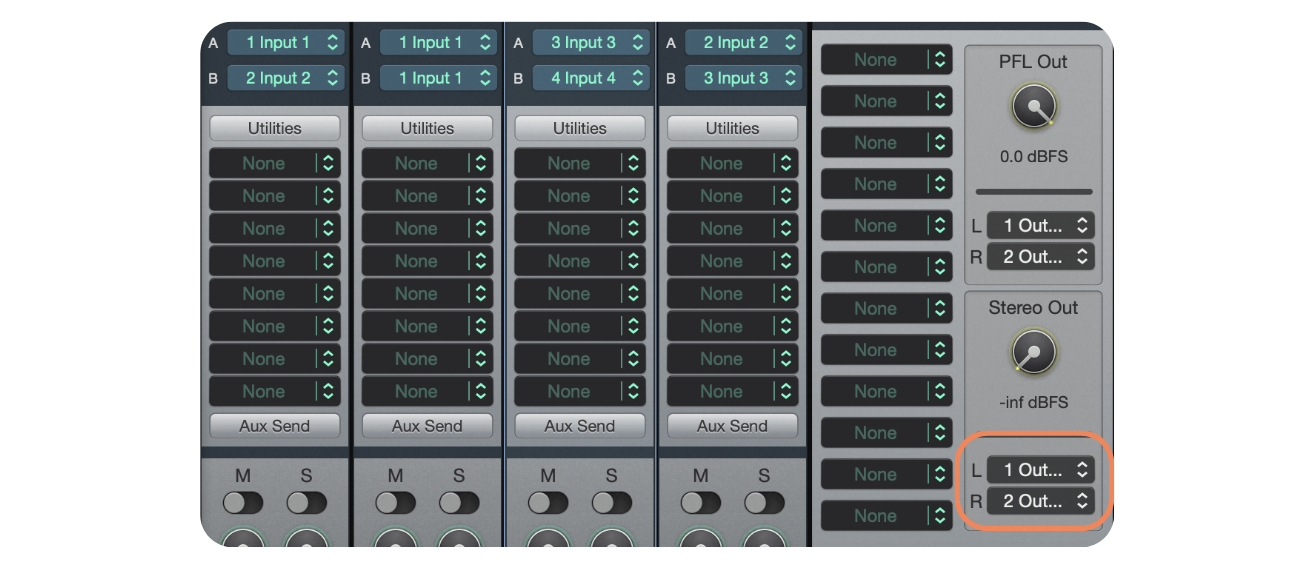Viewport: 1316px width, 570px height.
Task: Open Stereo Out right output dropdown
Action: pyautogui.click(x=1040, y=501)
